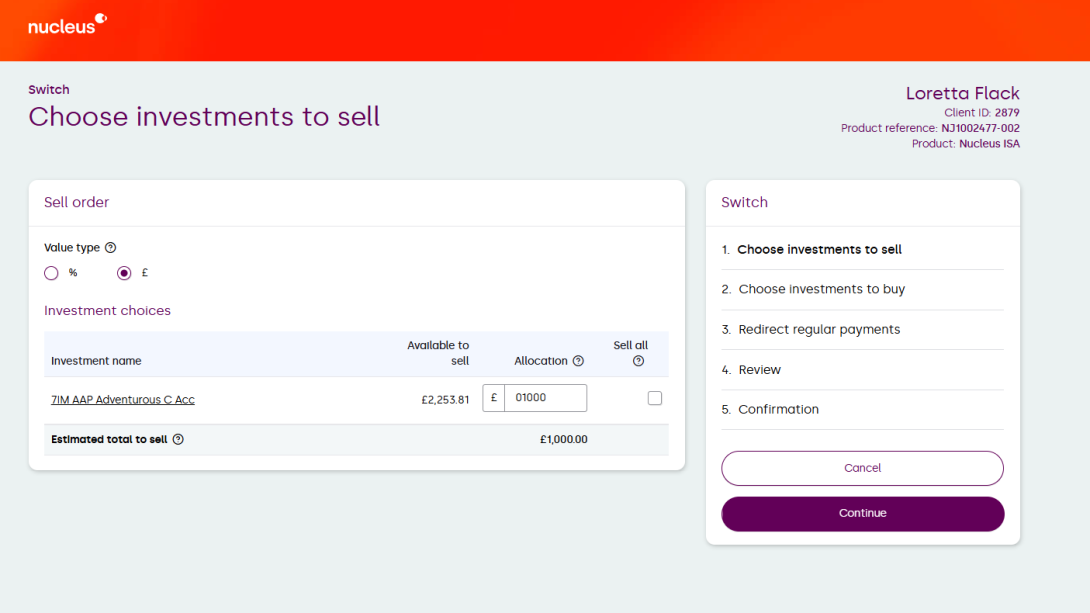Go to step 1 Choose investments to sell
1090x613 pixels.
pos(819,250)
